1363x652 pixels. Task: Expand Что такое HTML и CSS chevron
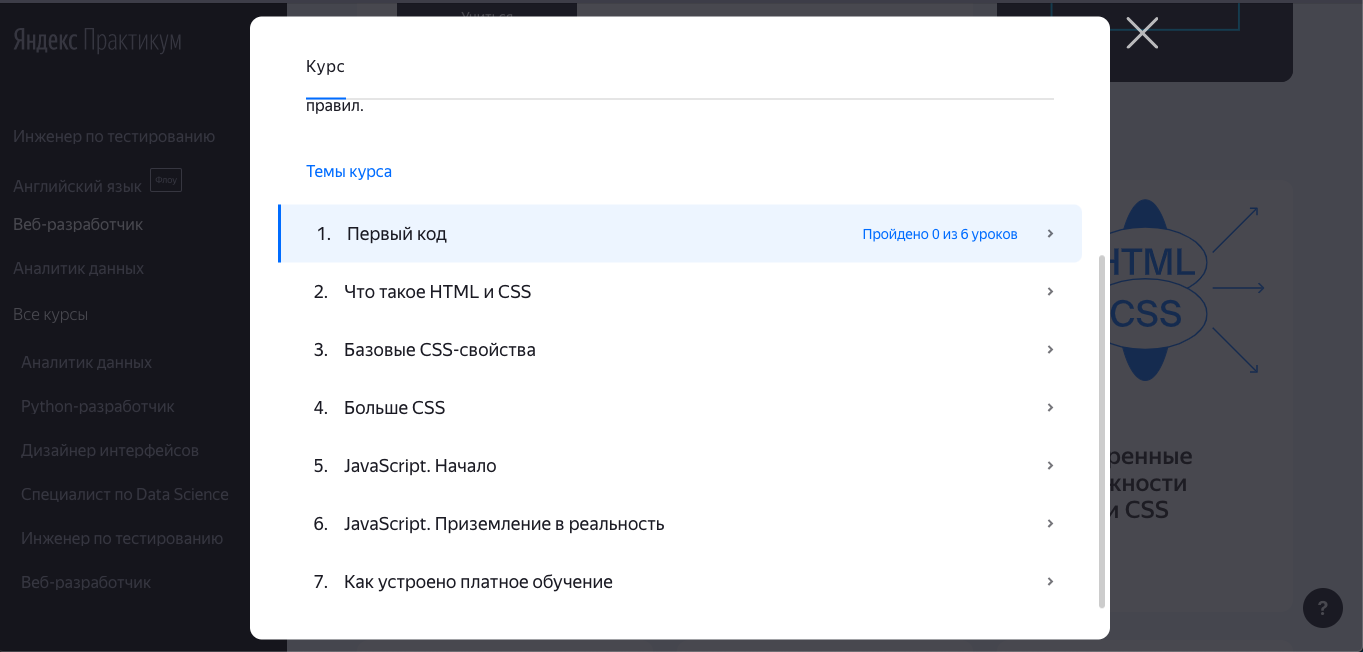(1050, 292)
